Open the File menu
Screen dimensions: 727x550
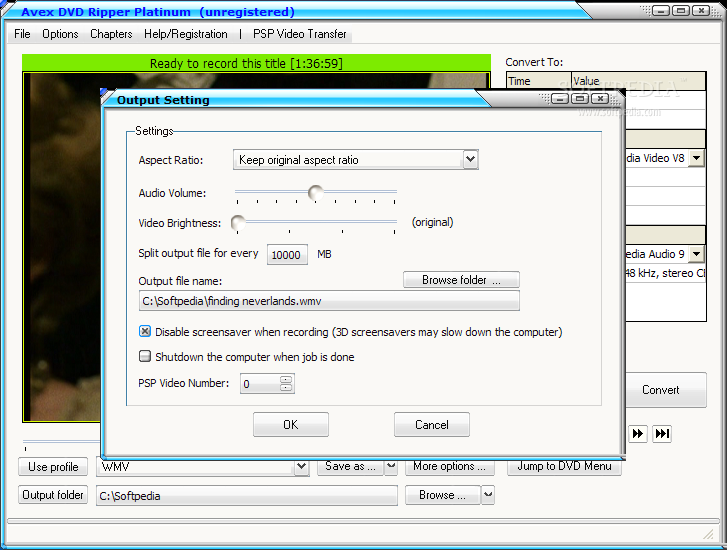(22, 34)
